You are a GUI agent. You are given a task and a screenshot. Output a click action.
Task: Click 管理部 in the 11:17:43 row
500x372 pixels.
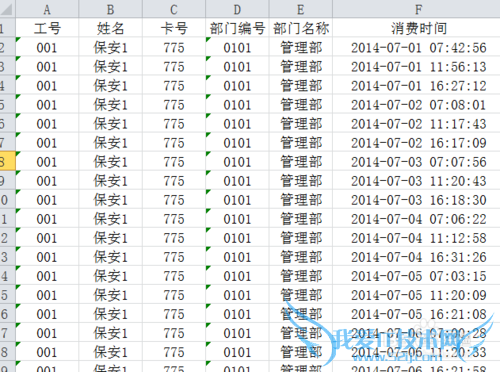click(x=301, y=123)
